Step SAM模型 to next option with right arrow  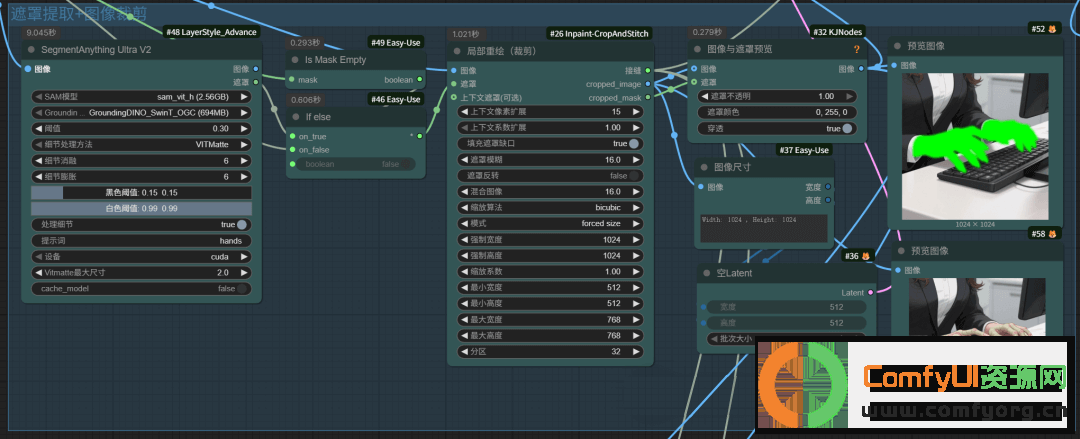[x=244, y=96]
